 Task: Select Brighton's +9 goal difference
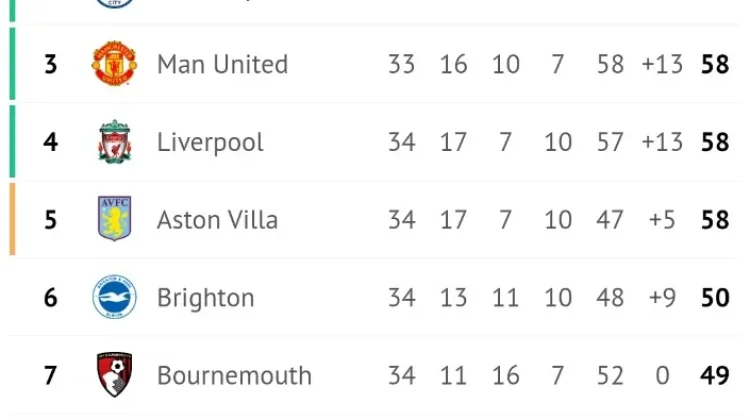tap(662, 298)
